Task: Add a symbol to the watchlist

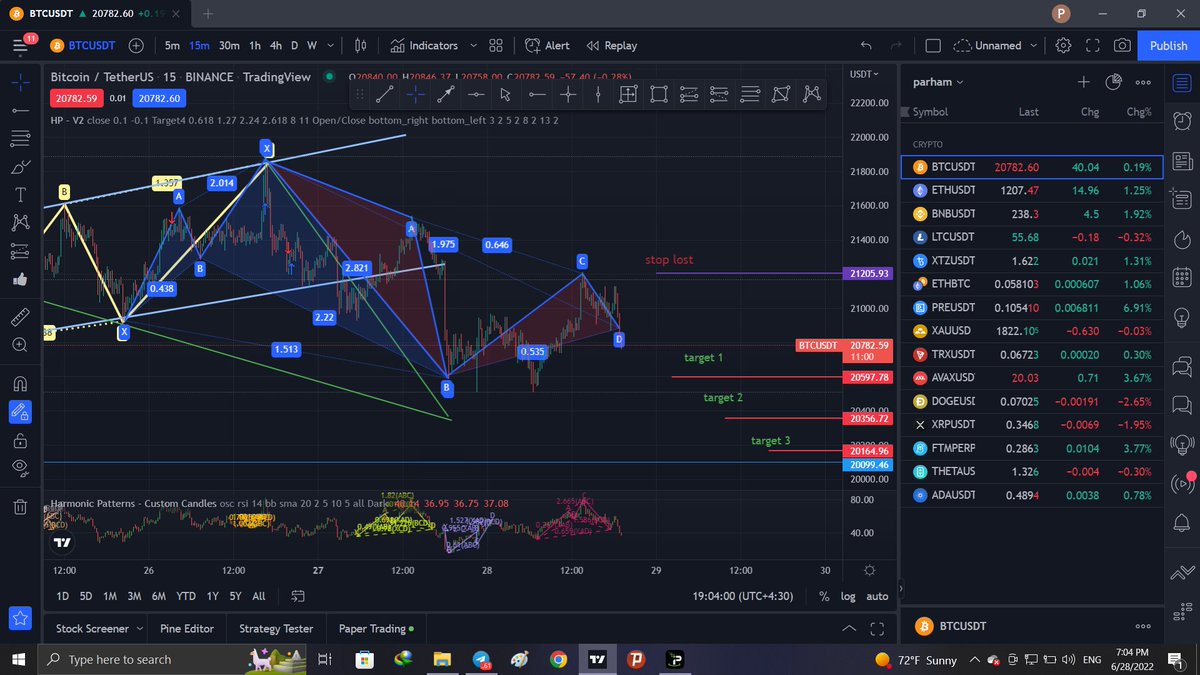Action: tap(1083, 82)
